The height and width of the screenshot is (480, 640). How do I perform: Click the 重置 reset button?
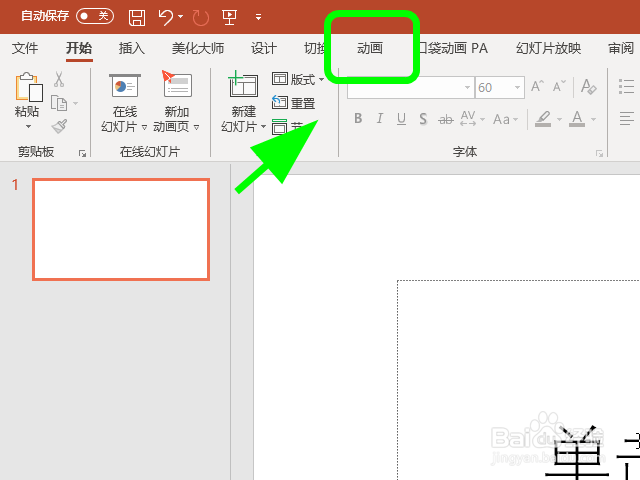pyautogui.click(x=293, y=103)
